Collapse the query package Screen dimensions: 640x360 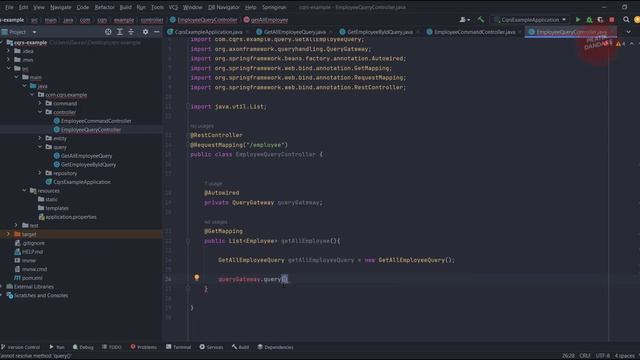tap(40, 147)
